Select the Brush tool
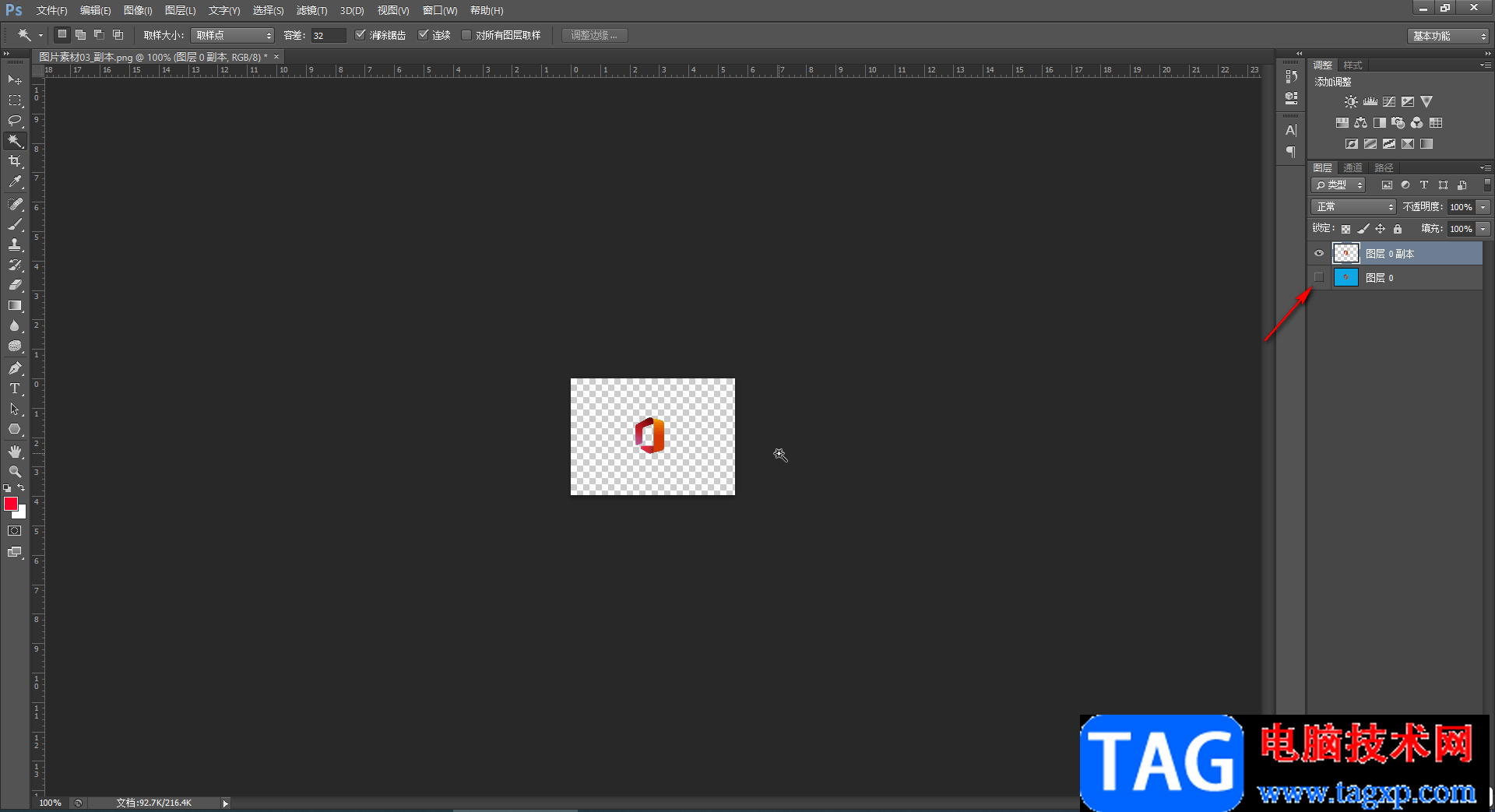The image size is (1495, 812). [x=15, y=224]
